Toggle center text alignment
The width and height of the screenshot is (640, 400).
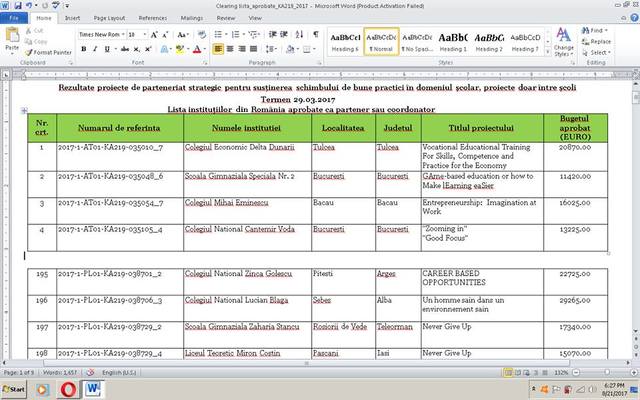[230, 49]
